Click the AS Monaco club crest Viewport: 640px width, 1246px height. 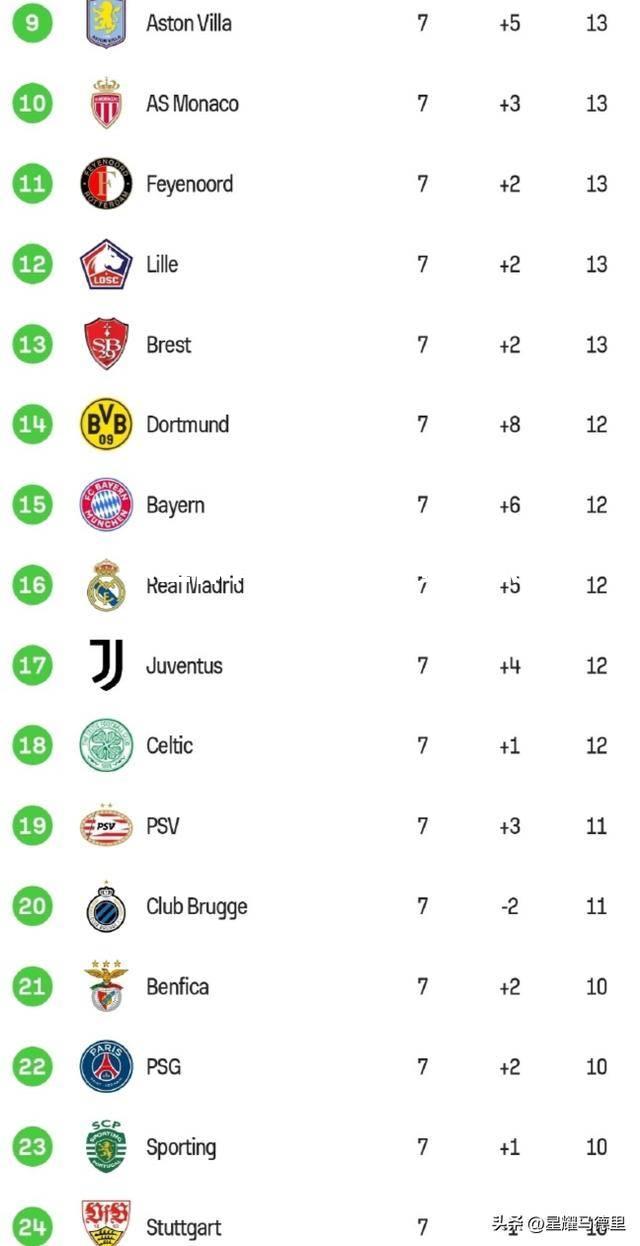106,103
